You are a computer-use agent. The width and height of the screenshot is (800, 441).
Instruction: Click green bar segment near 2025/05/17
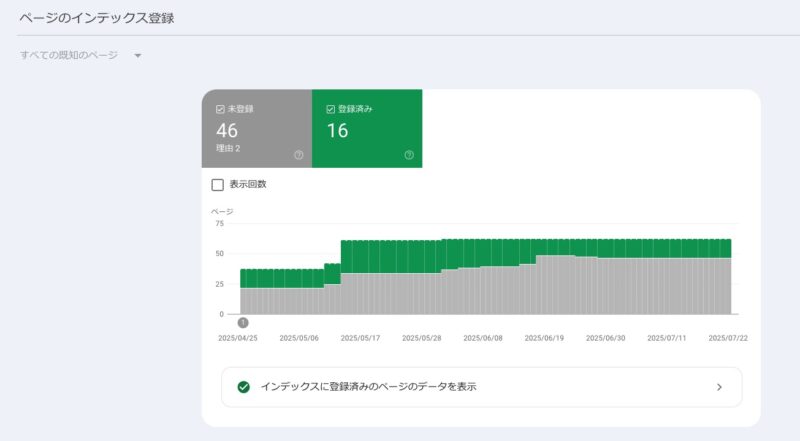tap(360, 257)
